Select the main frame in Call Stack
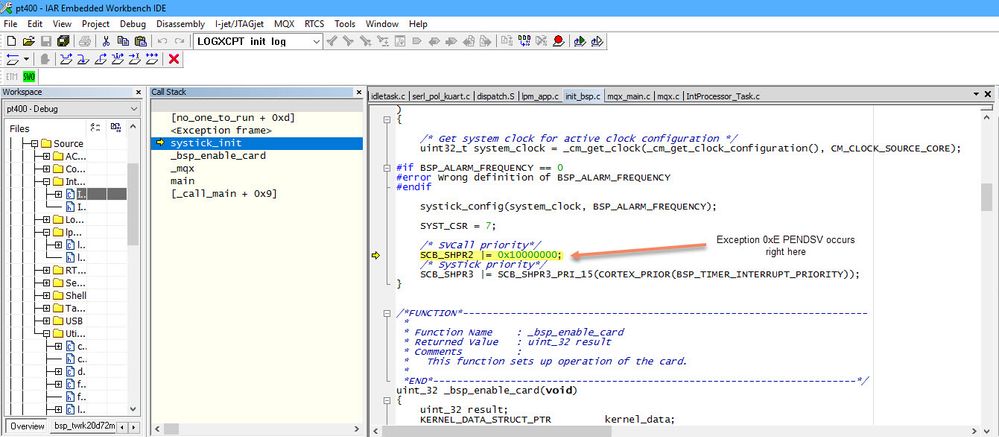999x437 pixels. pos(182,182)
